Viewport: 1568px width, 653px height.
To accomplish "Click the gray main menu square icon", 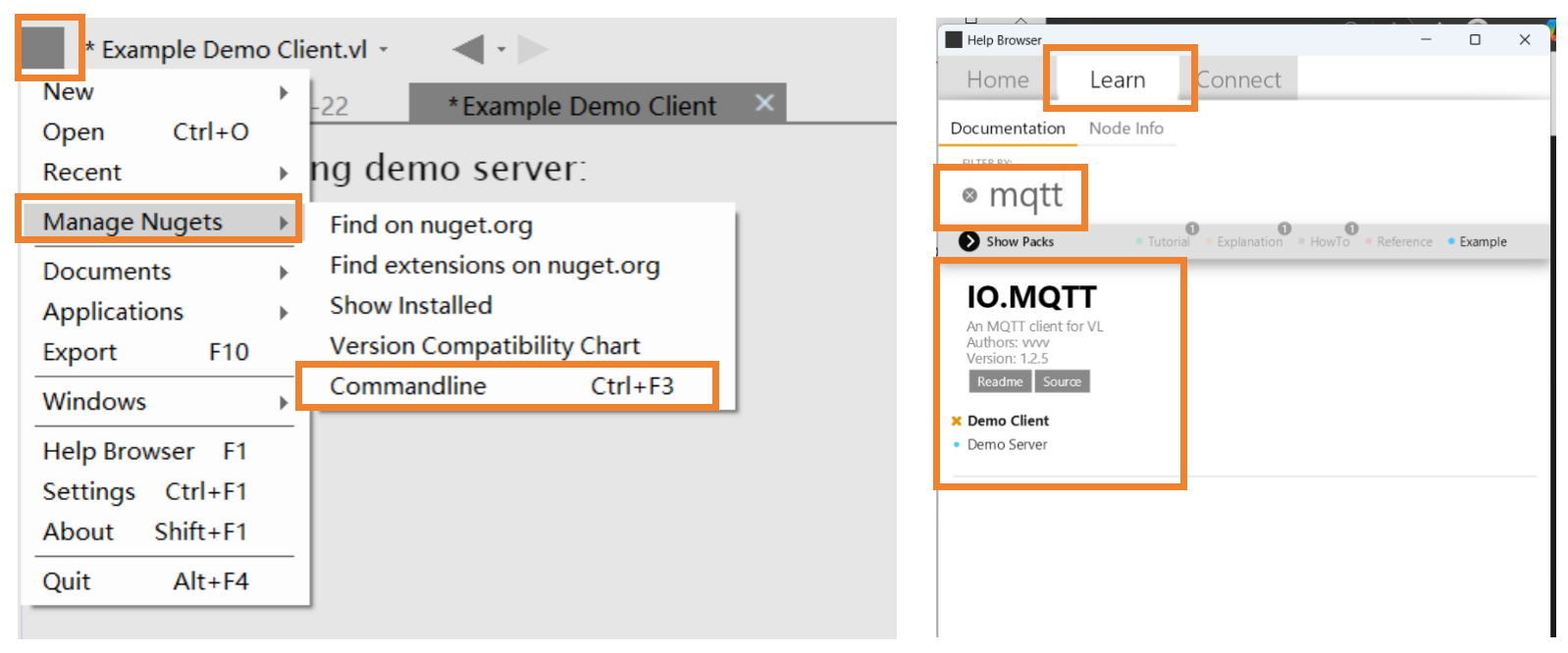I will (x=43, y=47).
